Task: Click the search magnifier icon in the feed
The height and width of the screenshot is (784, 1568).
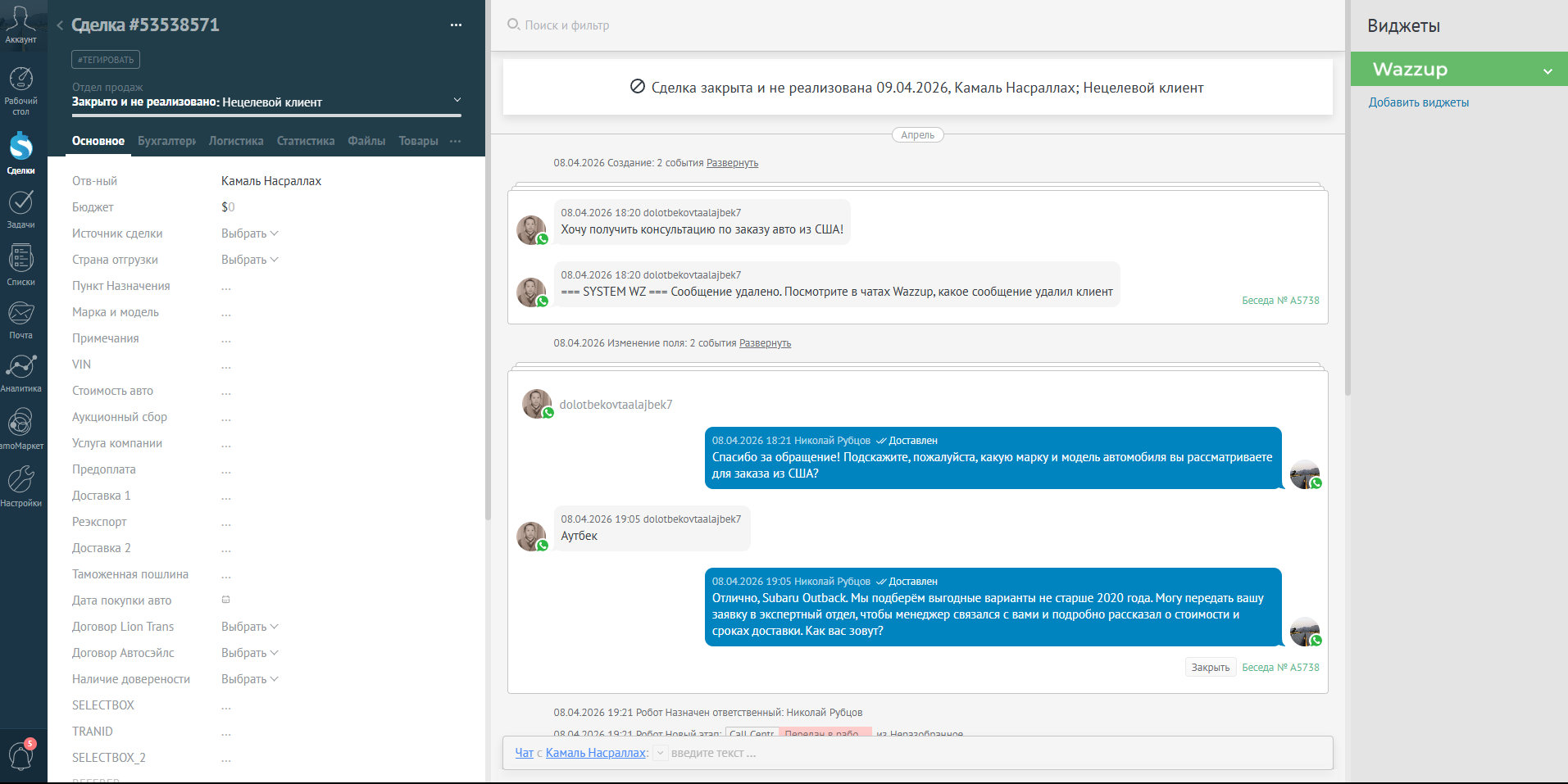Action: coord(513,25)
